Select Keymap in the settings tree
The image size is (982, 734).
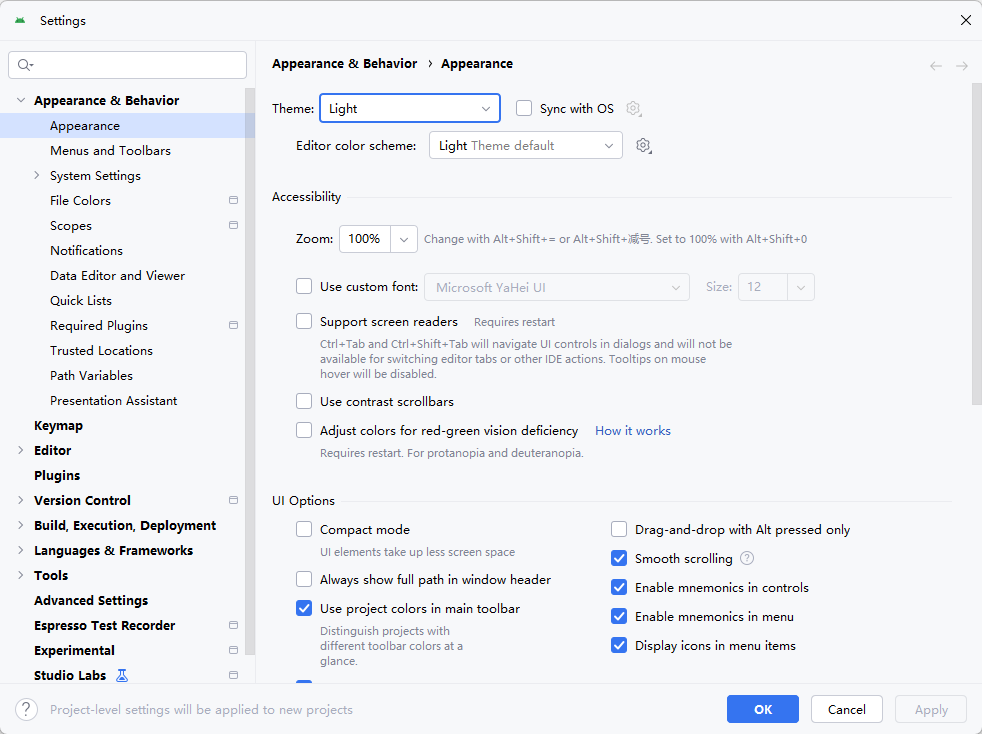(57, 426)
